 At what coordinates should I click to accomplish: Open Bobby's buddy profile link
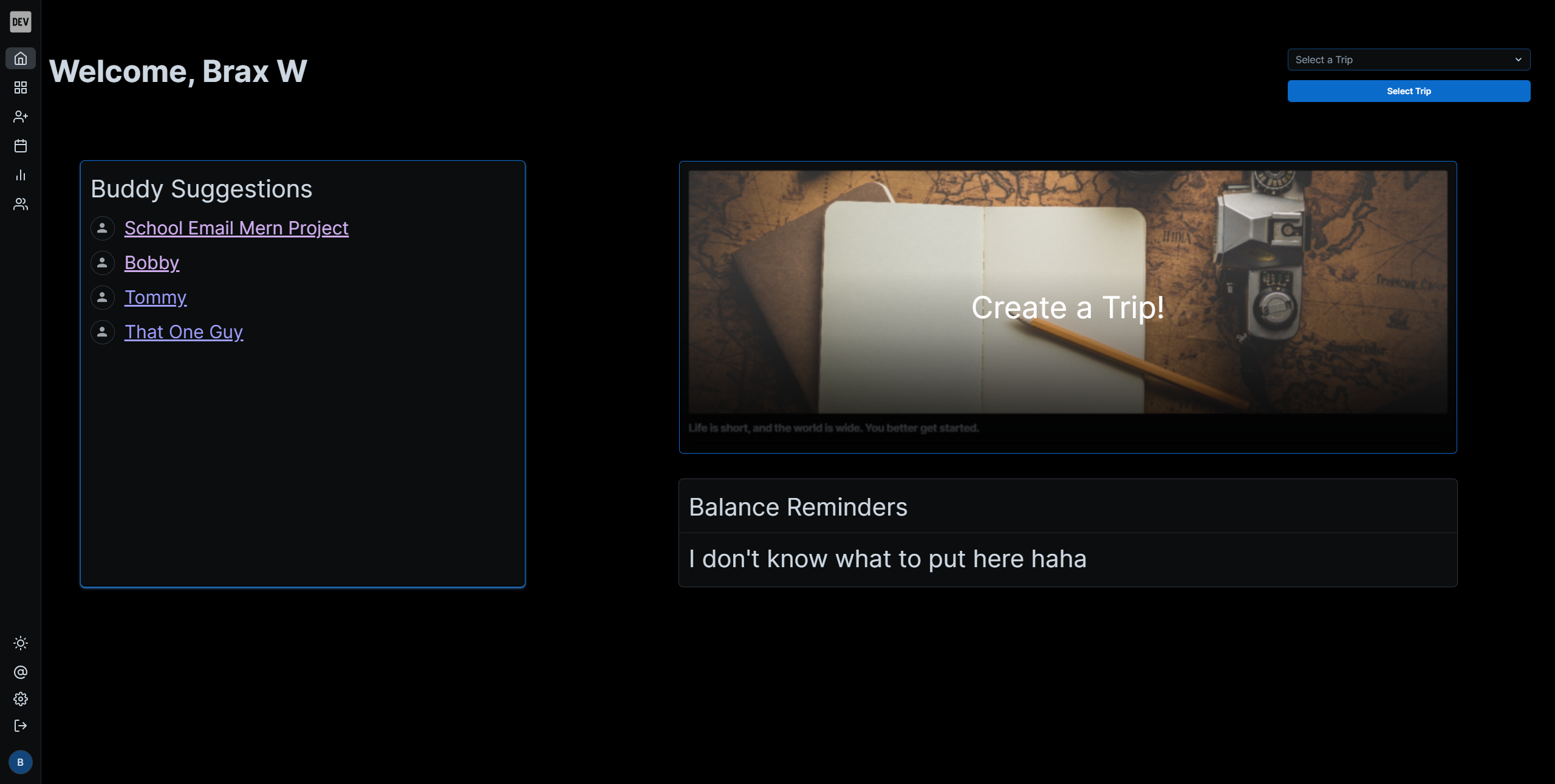[x=152, y=262]
